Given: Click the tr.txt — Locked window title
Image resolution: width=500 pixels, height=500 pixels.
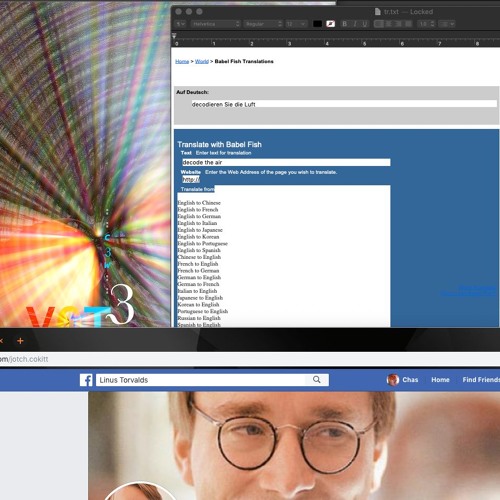Looking at the screenshot, I should click(408, 12).
